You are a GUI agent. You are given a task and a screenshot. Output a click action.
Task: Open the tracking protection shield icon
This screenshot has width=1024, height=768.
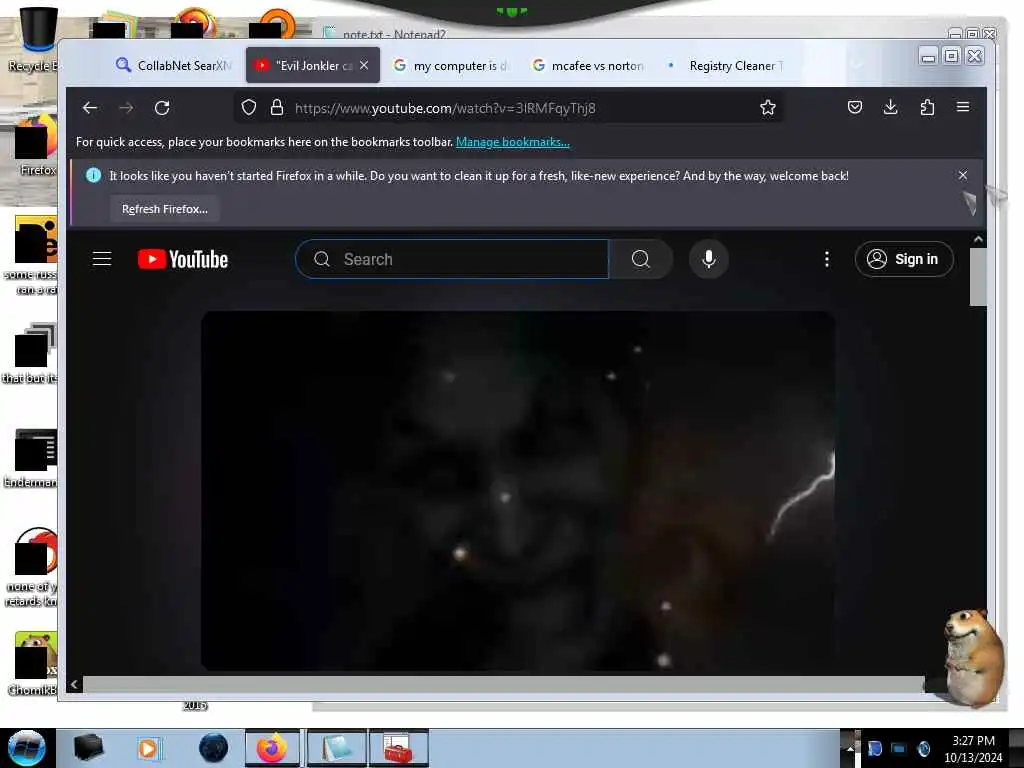click(249, 108)
